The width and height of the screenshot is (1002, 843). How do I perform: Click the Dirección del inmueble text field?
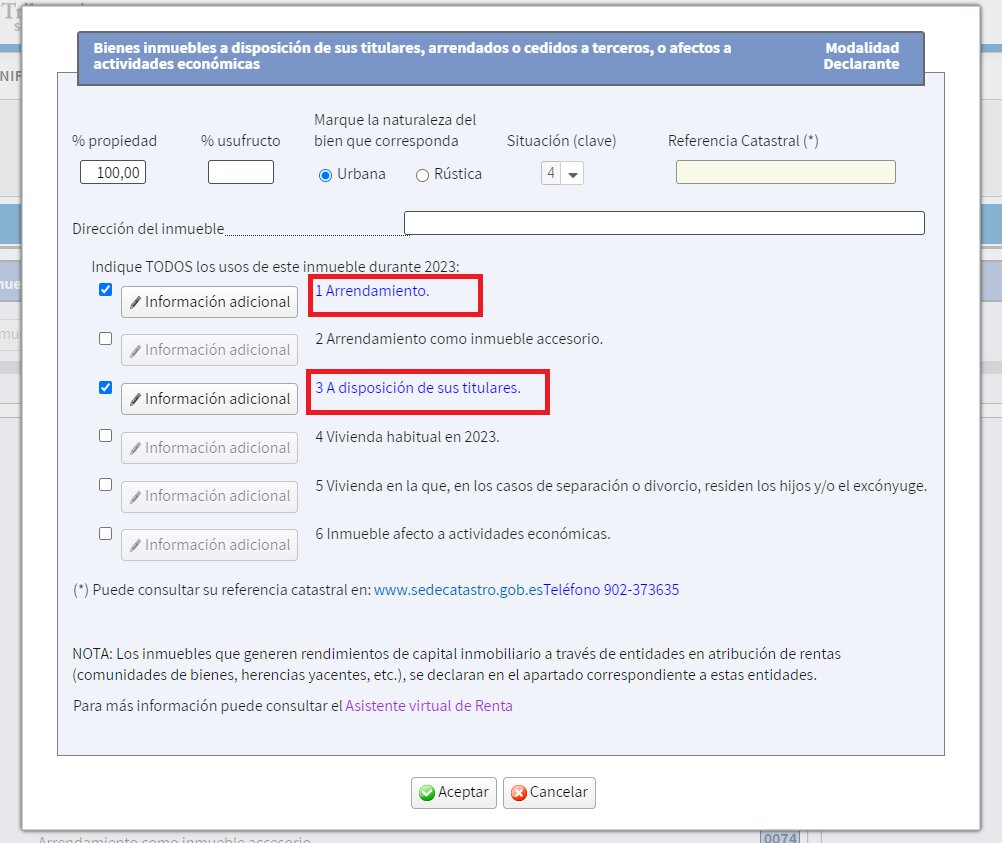pos(663,223)
